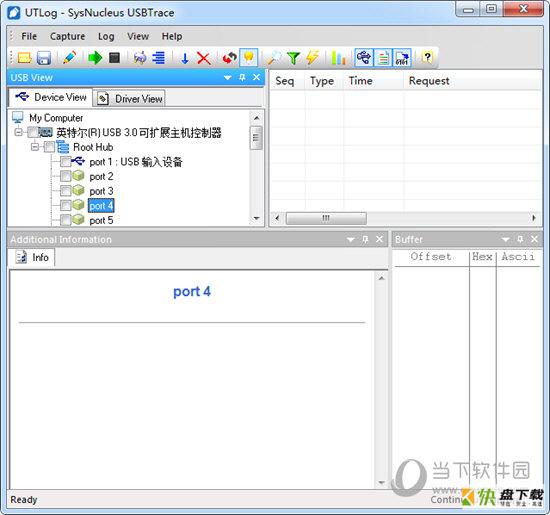Image resolution: width=550 pixels, height=515 pixels.
Task: Check the port 3 checkbox
Action: coord(65,191)
